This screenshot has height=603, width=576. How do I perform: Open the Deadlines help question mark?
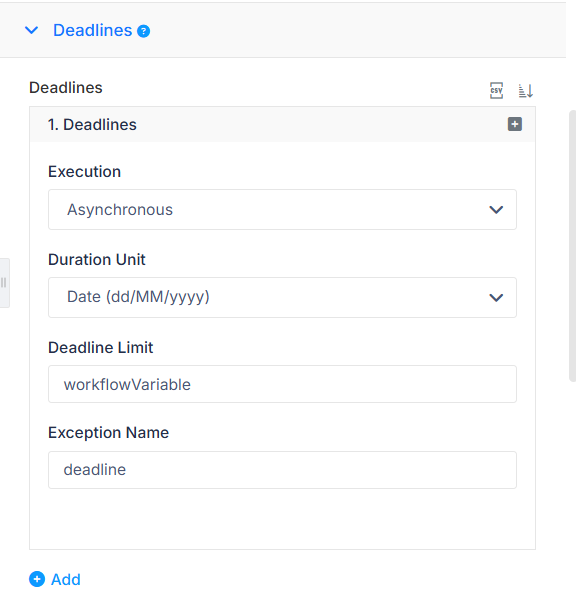tap(143, 31)
